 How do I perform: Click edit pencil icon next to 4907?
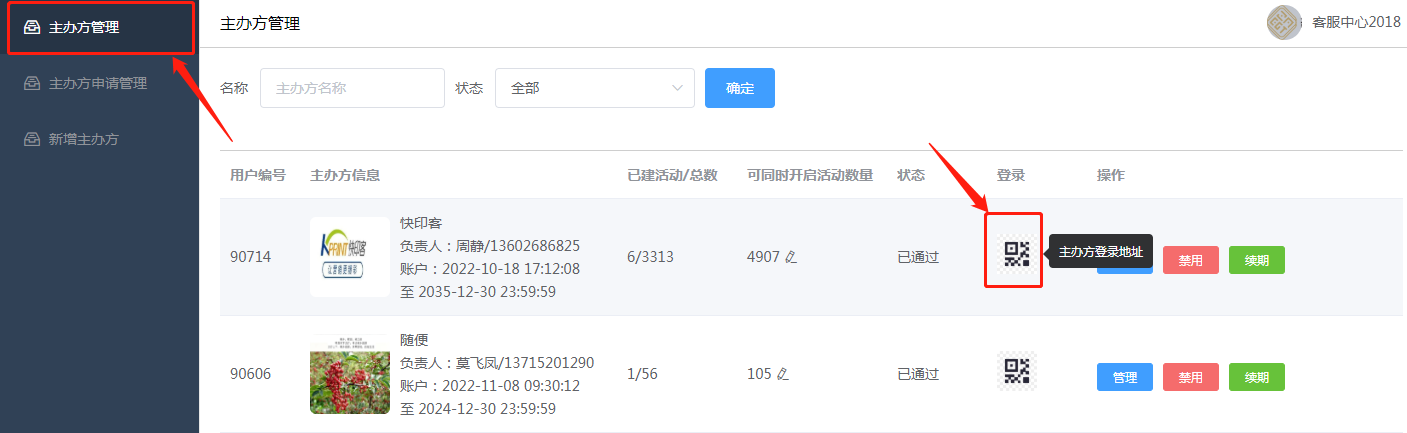[x=791, y=258]
